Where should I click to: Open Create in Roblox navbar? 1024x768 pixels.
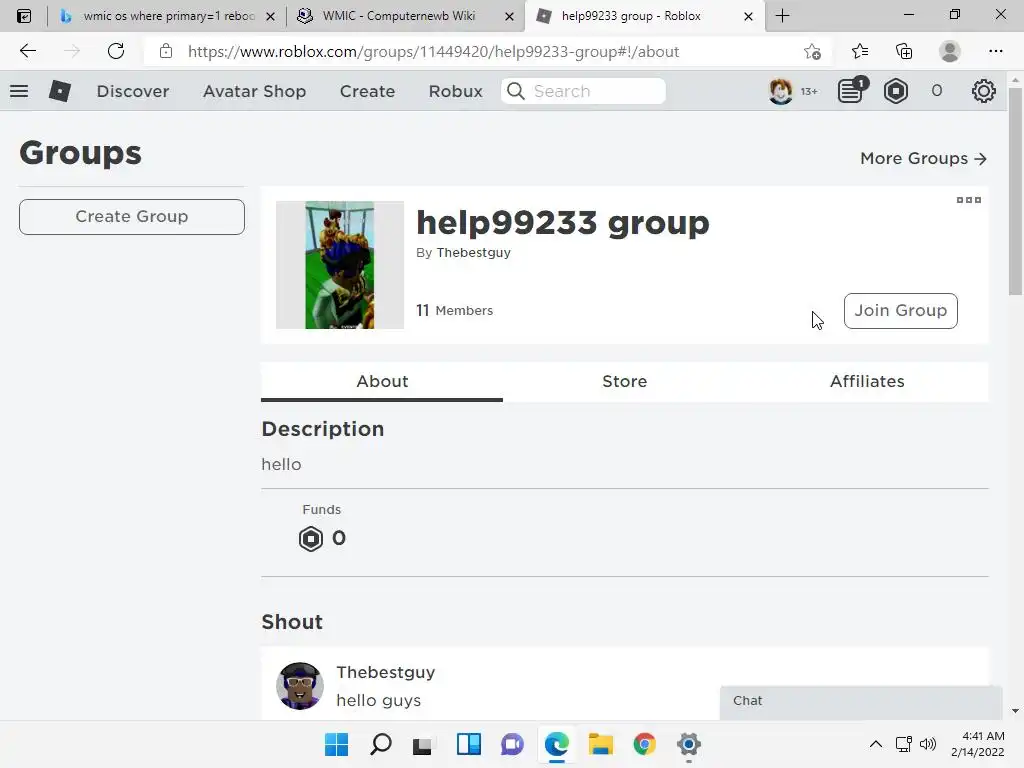(x=367, y=91)
